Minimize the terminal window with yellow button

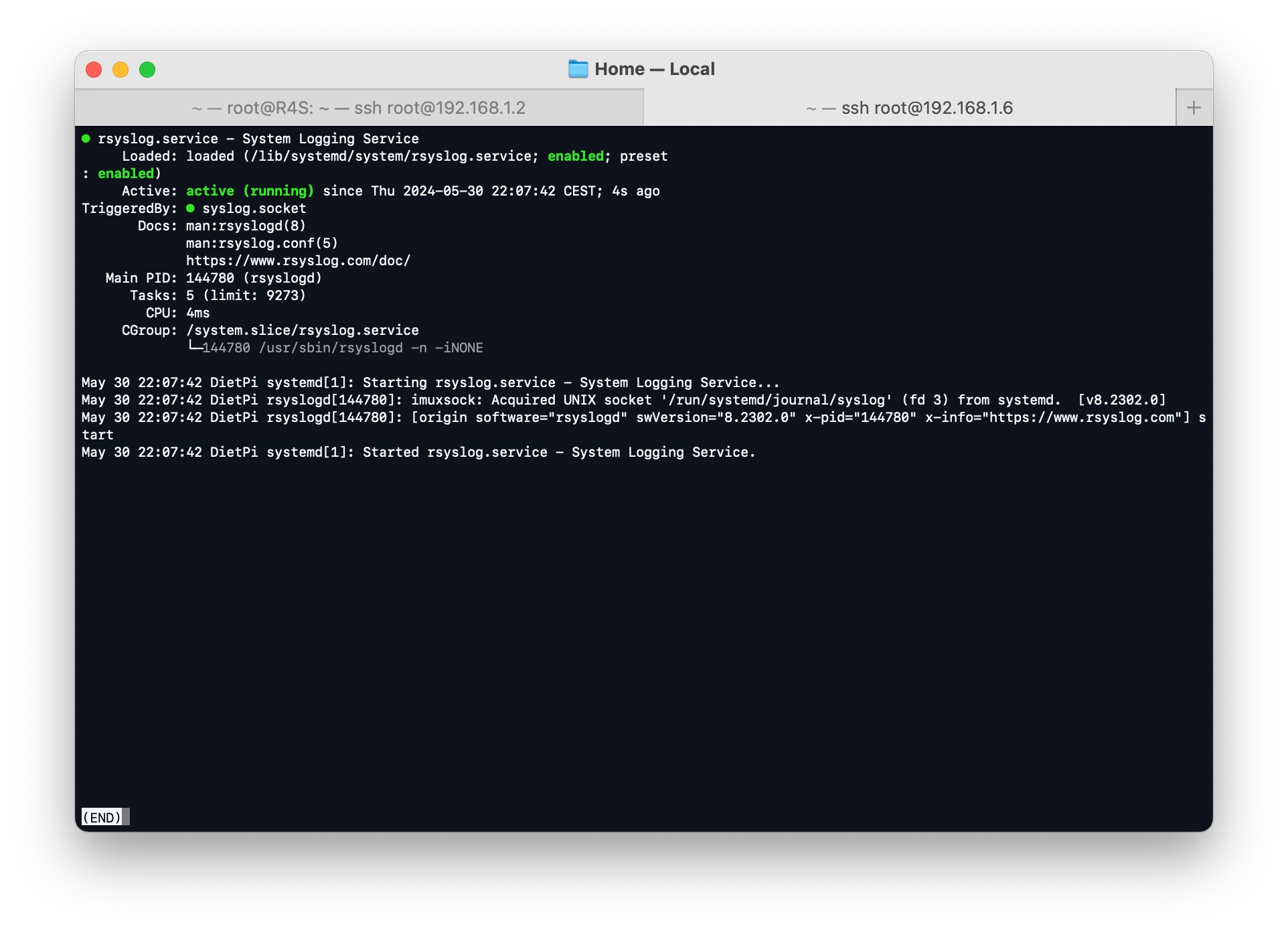pyautogui.click(x=120, y=70)
